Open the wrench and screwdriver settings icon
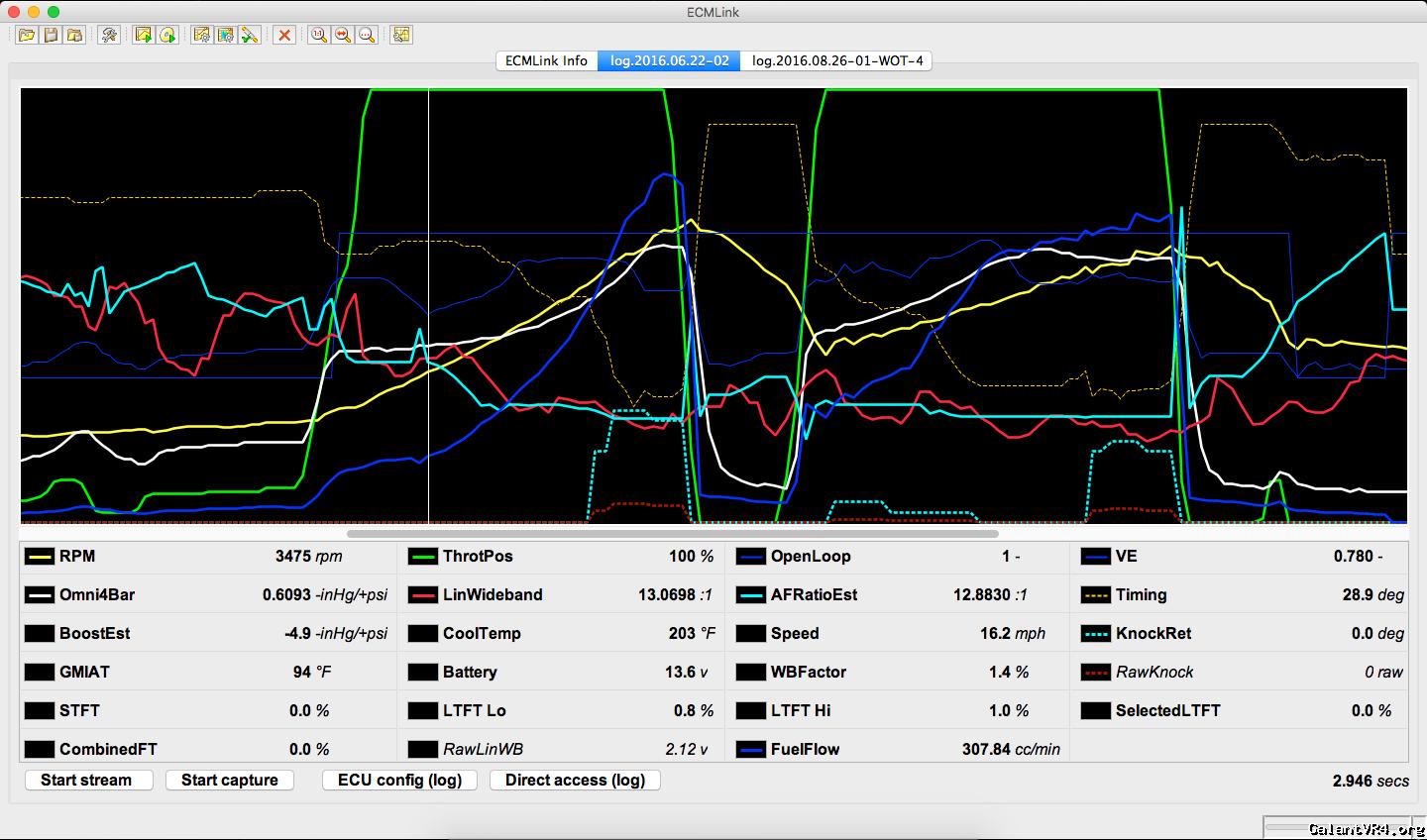Viewport: 1427px width, 840px height. coord(109,35)
